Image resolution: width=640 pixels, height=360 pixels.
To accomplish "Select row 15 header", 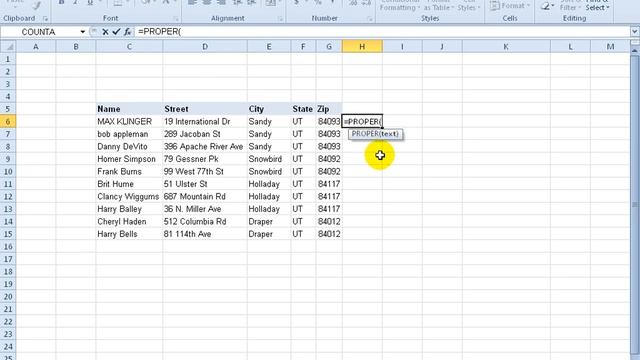I will 8,234.
